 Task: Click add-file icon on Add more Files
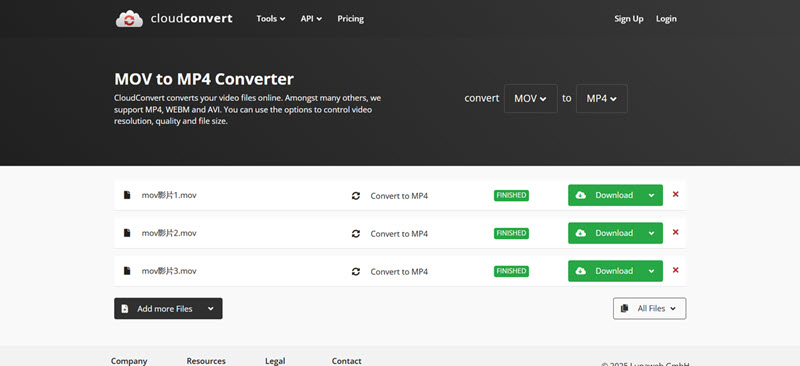point(125,309)
